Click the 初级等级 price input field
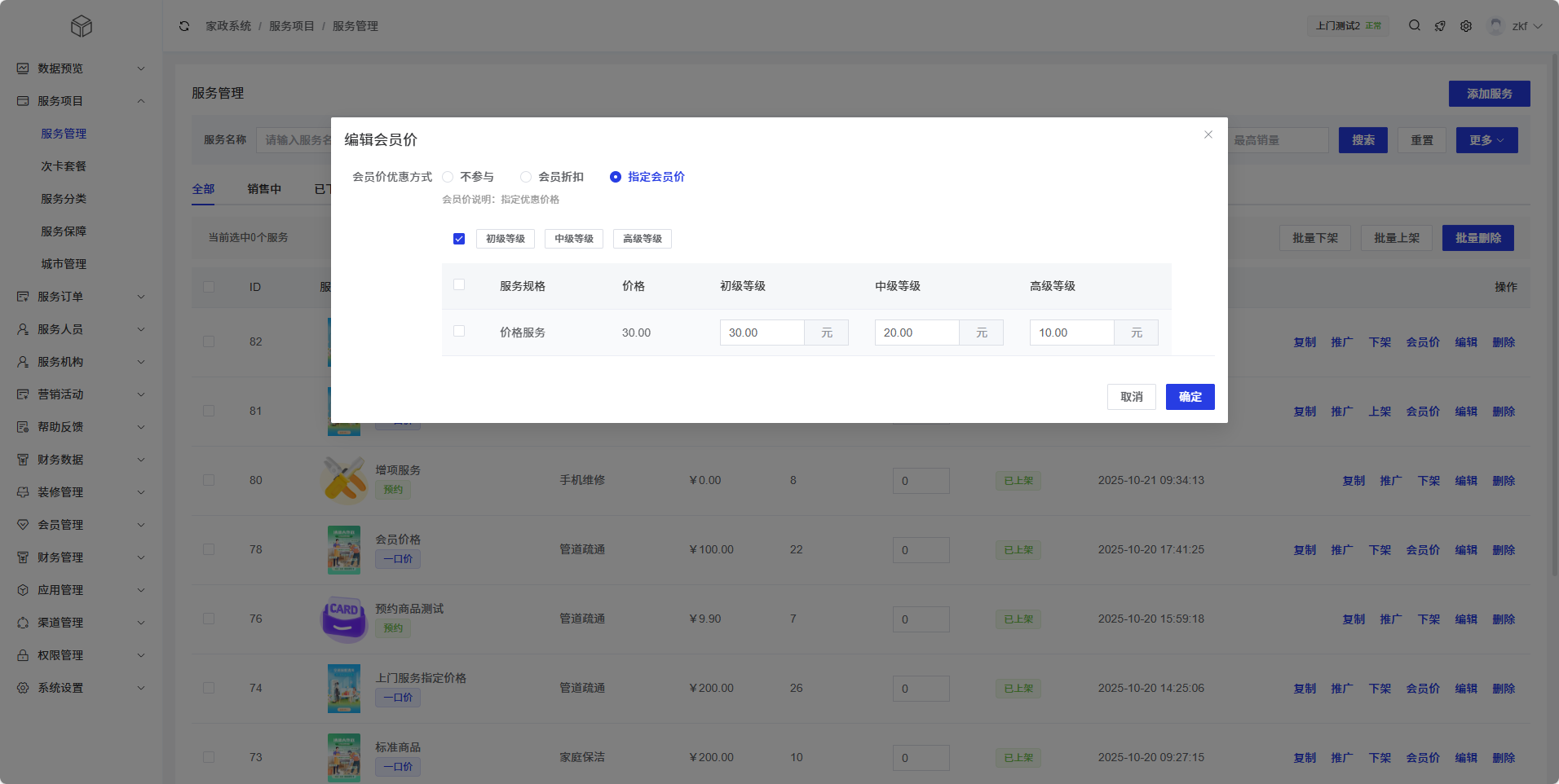The height and width of the screenshot is (784, 1559). point(762,333)
